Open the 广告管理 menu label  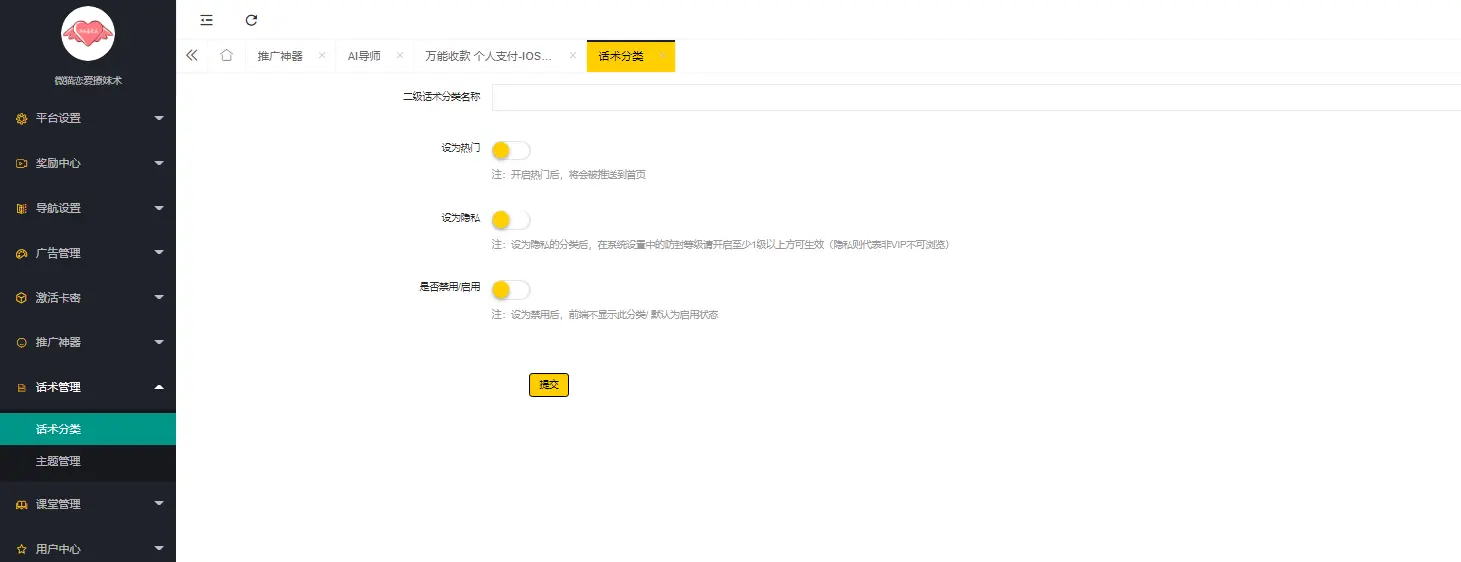coord(58,253)
